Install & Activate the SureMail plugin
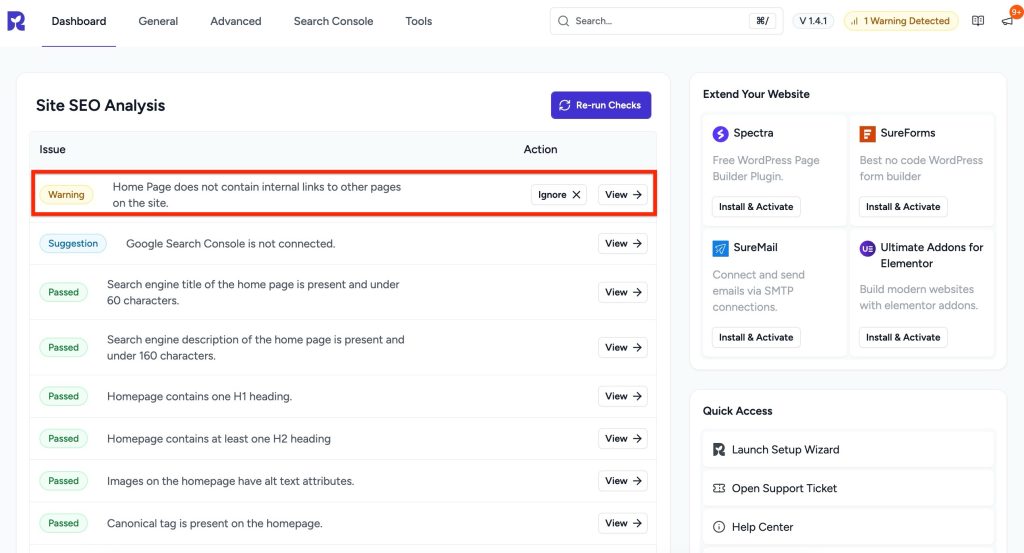The height and width of the screenshot is (553, 1024). coord(756,337)
